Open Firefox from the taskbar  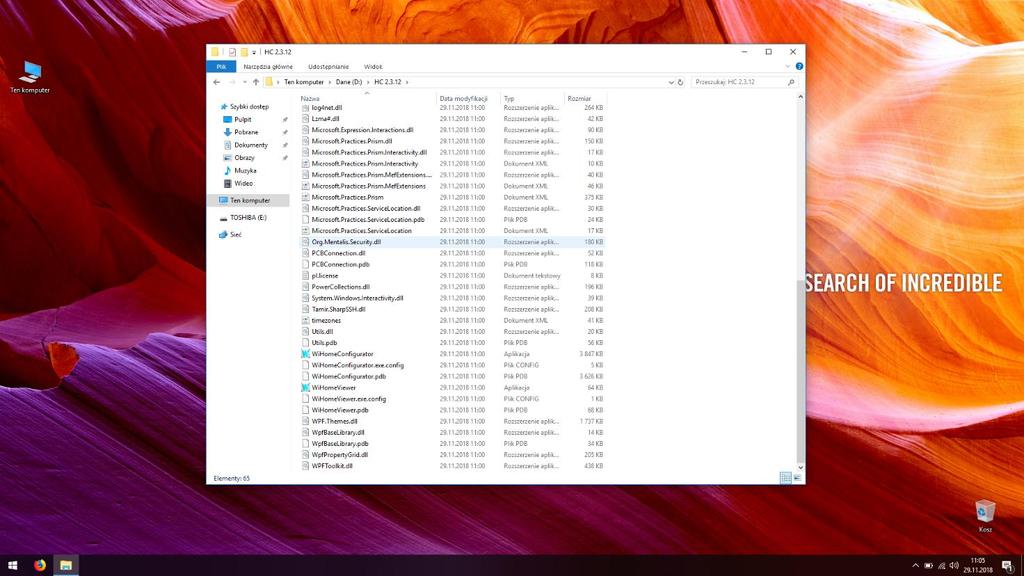(x=40, y=566)
